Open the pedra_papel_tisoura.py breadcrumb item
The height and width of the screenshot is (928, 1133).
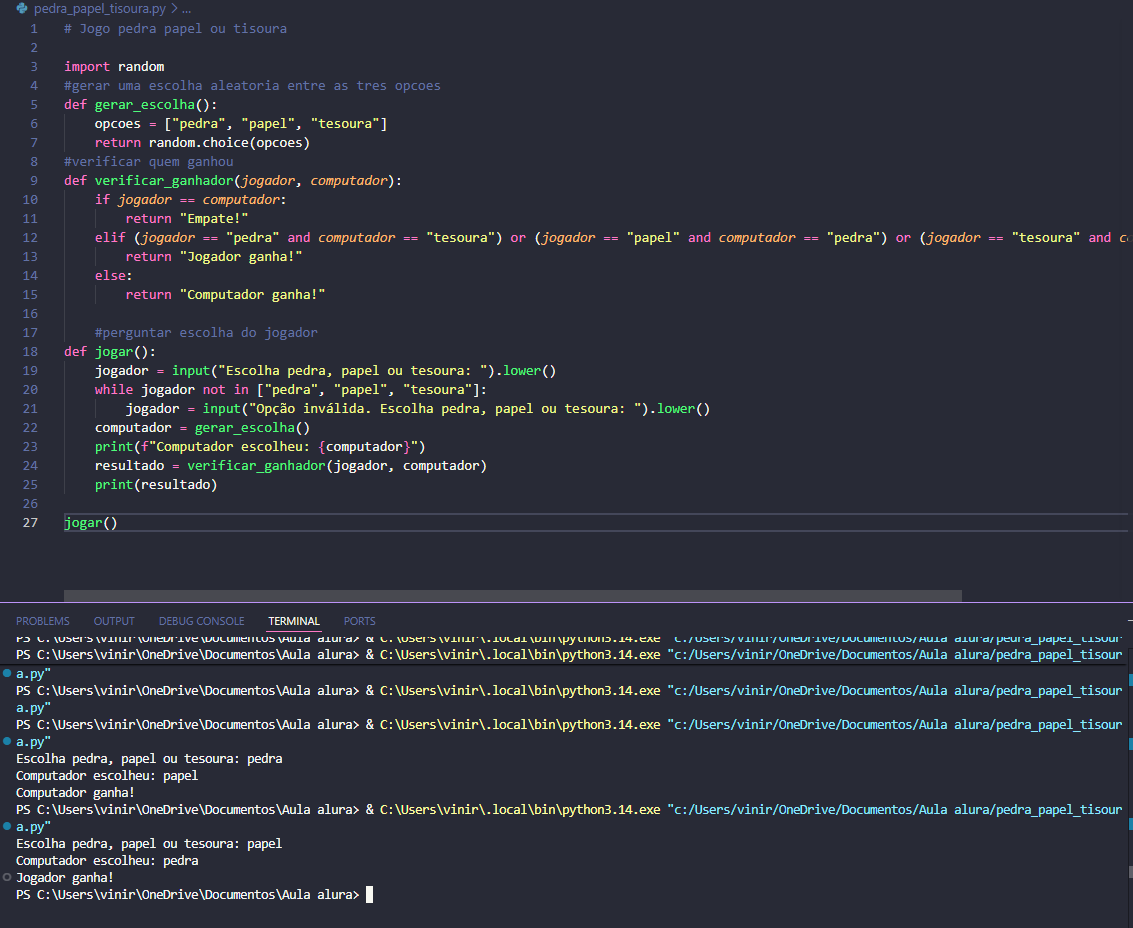[99, 8]
